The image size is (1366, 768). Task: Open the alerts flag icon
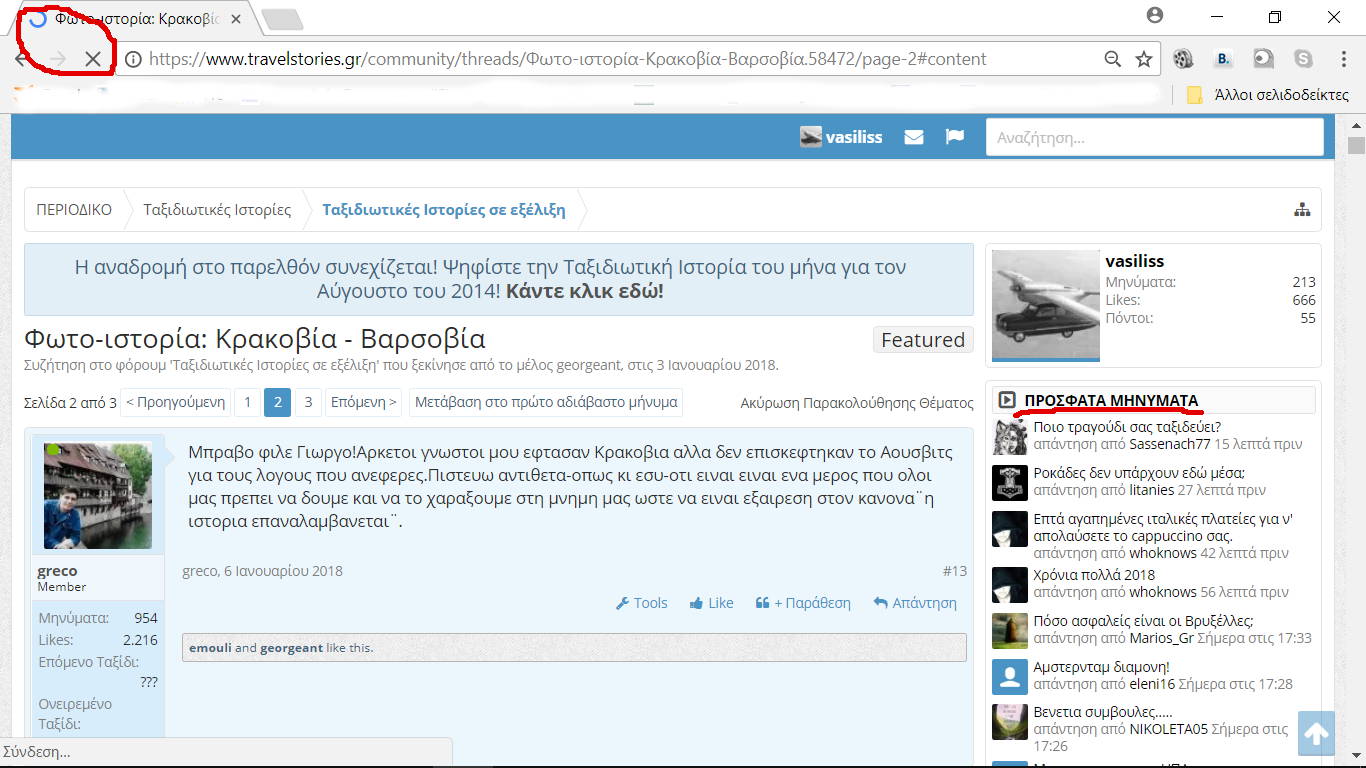click(955, 136)
